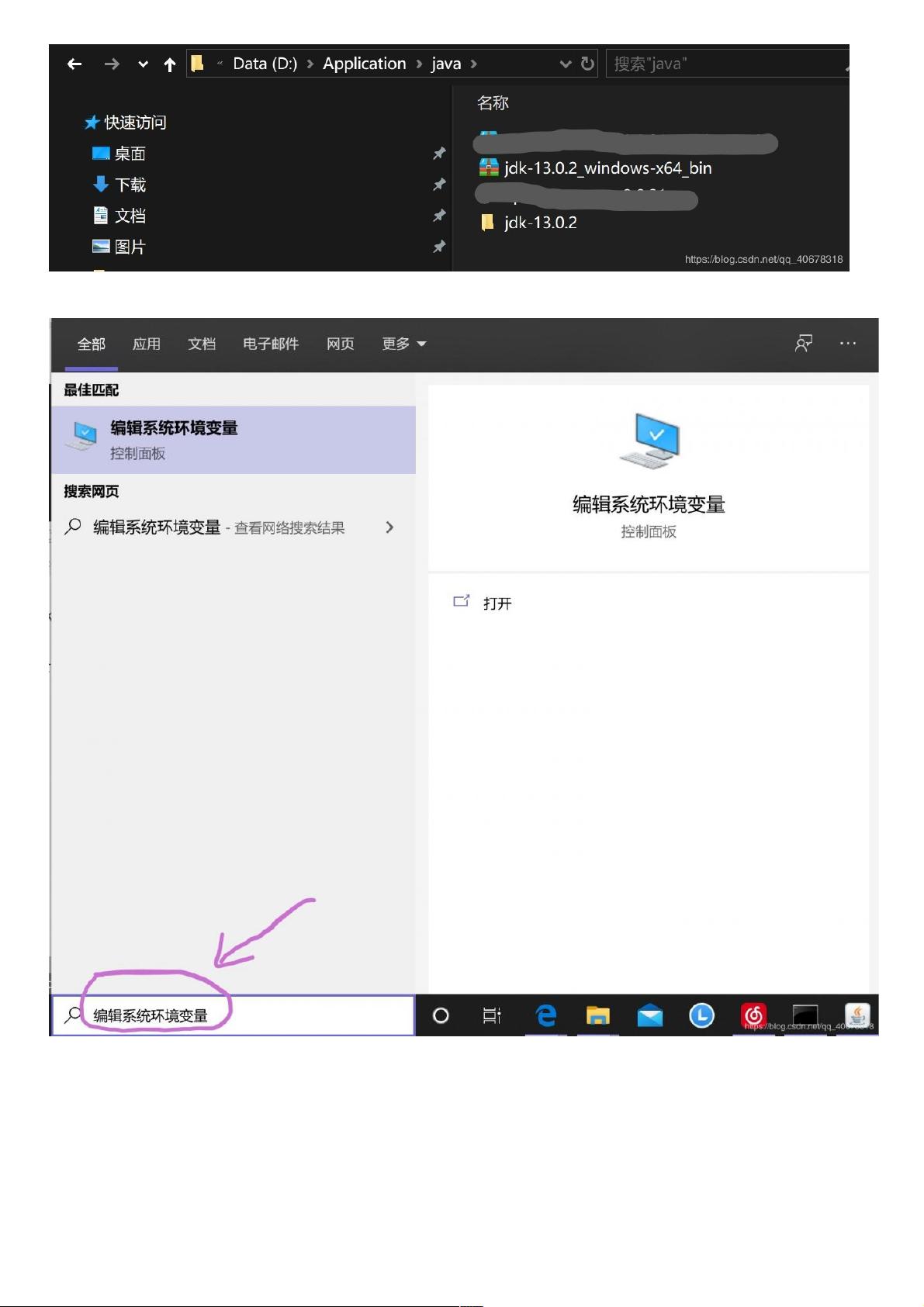Expand the 更多 dropdown in search filters
This screenshot has width=924, height=1307.
click(x=403, y=344)
